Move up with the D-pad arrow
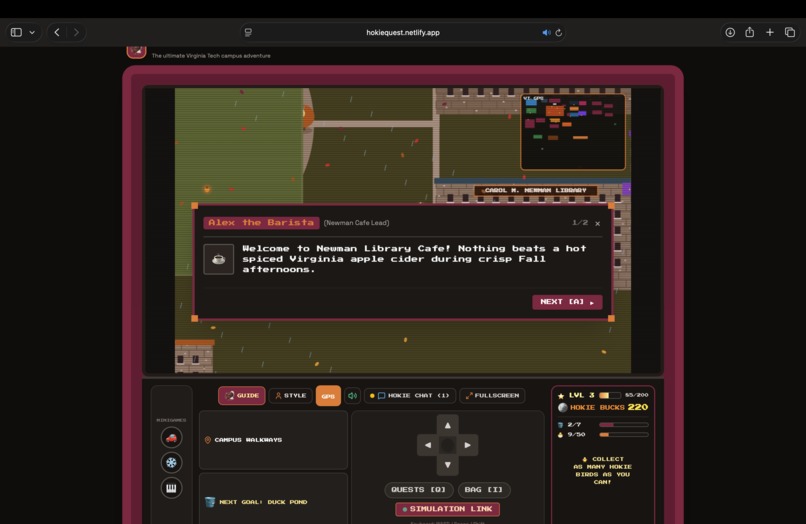This screenshot has width=806, height=524. [448, 425]
